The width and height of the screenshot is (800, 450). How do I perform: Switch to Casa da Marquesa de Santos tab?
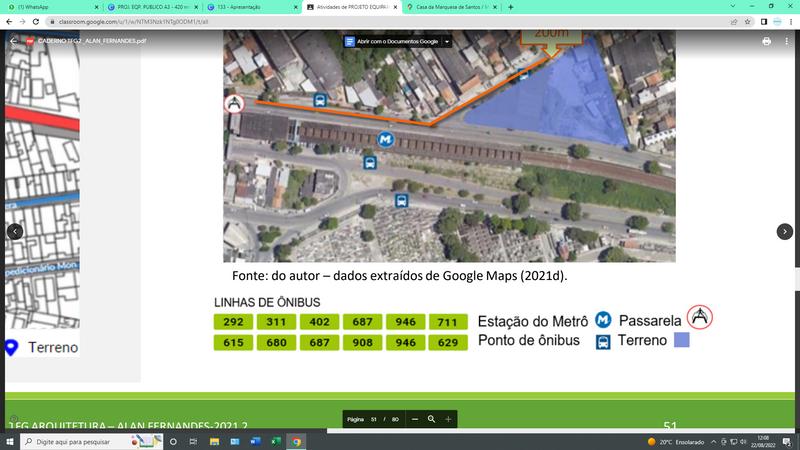click(x=452, y=7)
